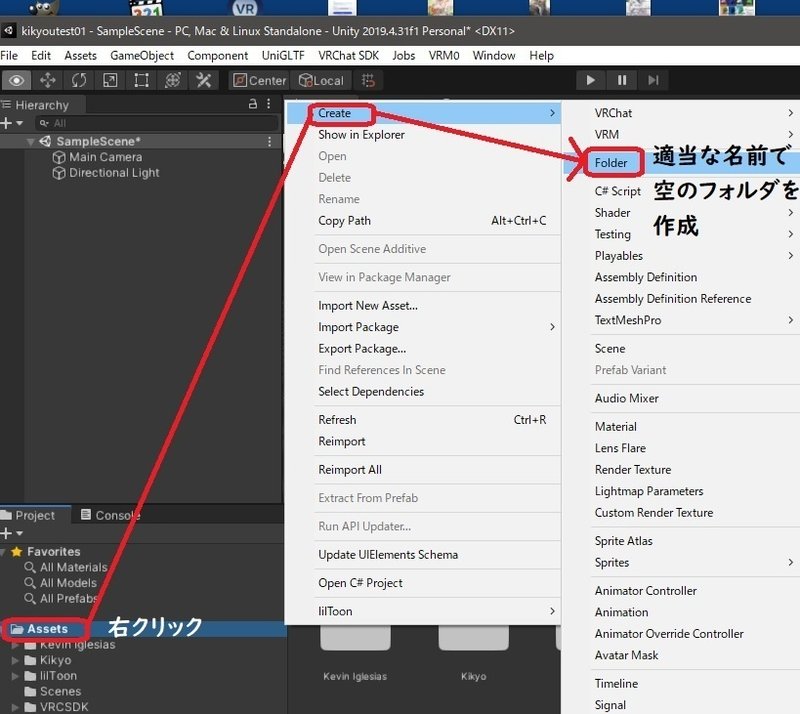Screen dimensions: 800x714
Task: Expand the lilToon folder in tree
Action: point(16,676)
